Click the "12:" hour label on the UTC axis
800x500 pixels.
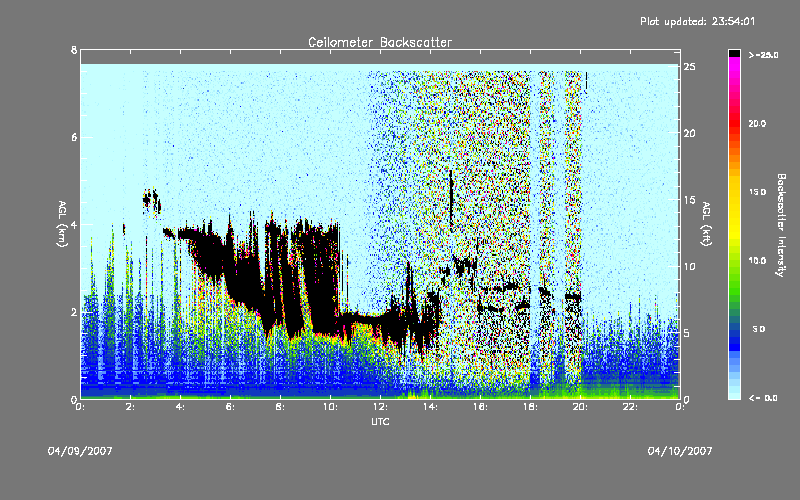381,407
